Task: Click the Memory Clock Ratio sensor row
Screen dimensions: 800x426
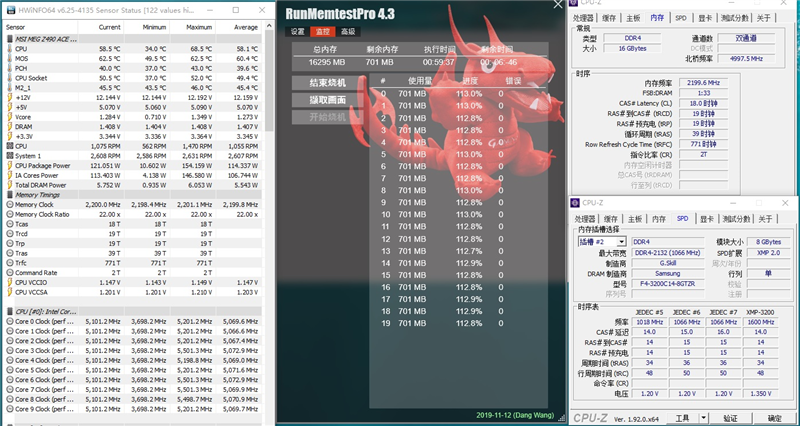Action: click(x=133, y=214)
